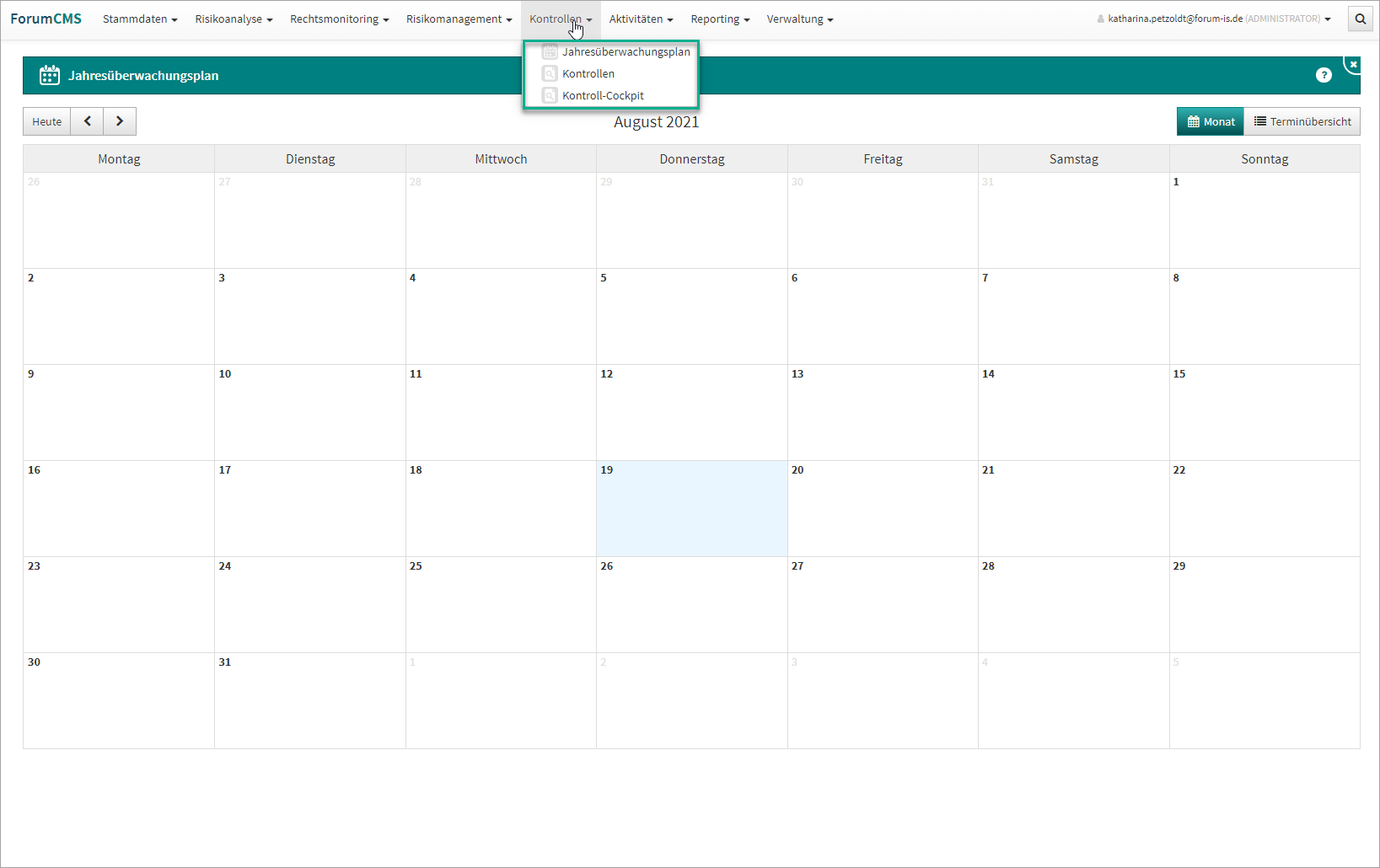Open the Stammdaten dropdown menu
Viewport: 1380px width, 868px height.
coord(140,19)
